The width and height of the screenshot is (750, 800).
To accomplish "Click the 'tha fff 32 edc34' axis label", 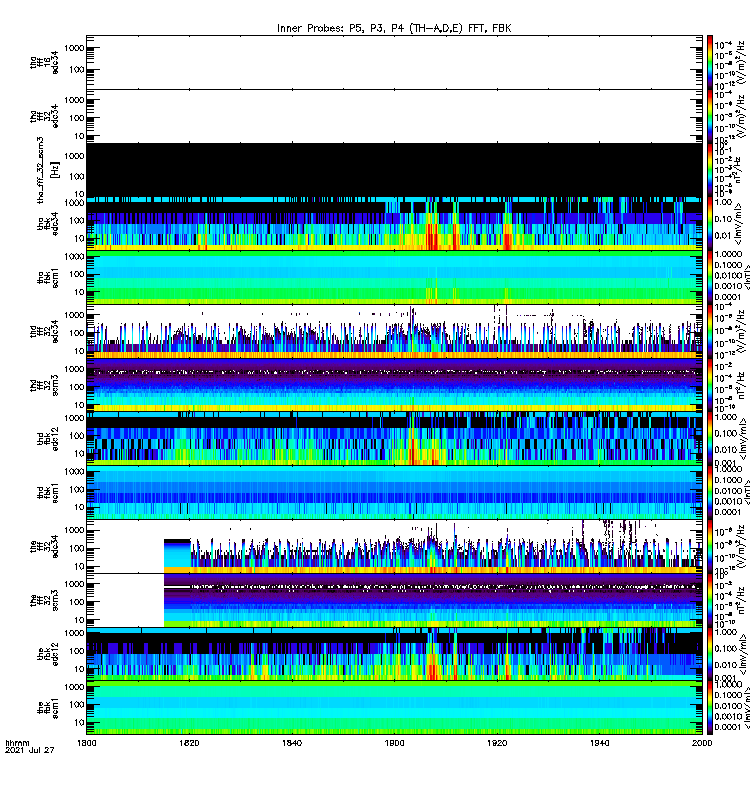I will pyautogui.click(x=44, y=116).
